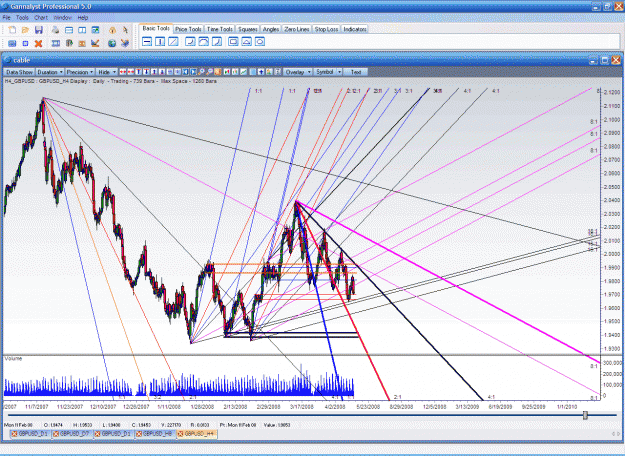This screenshot has width=625, height=456.
Task: Click the 11/7/2007 date axis label
Action: click(37, 407)
